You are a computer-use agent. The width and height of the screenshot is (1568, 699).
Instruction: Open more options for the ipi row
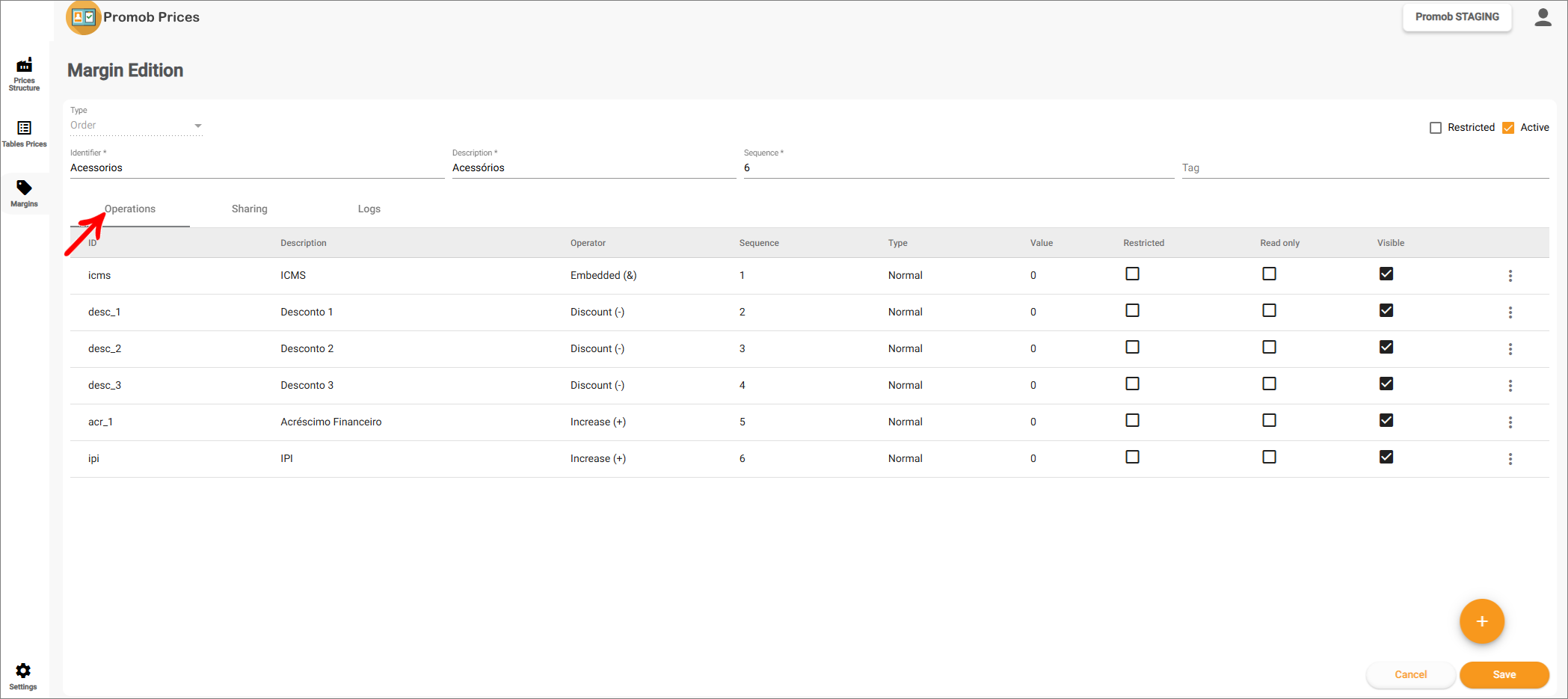point(1510,459)
